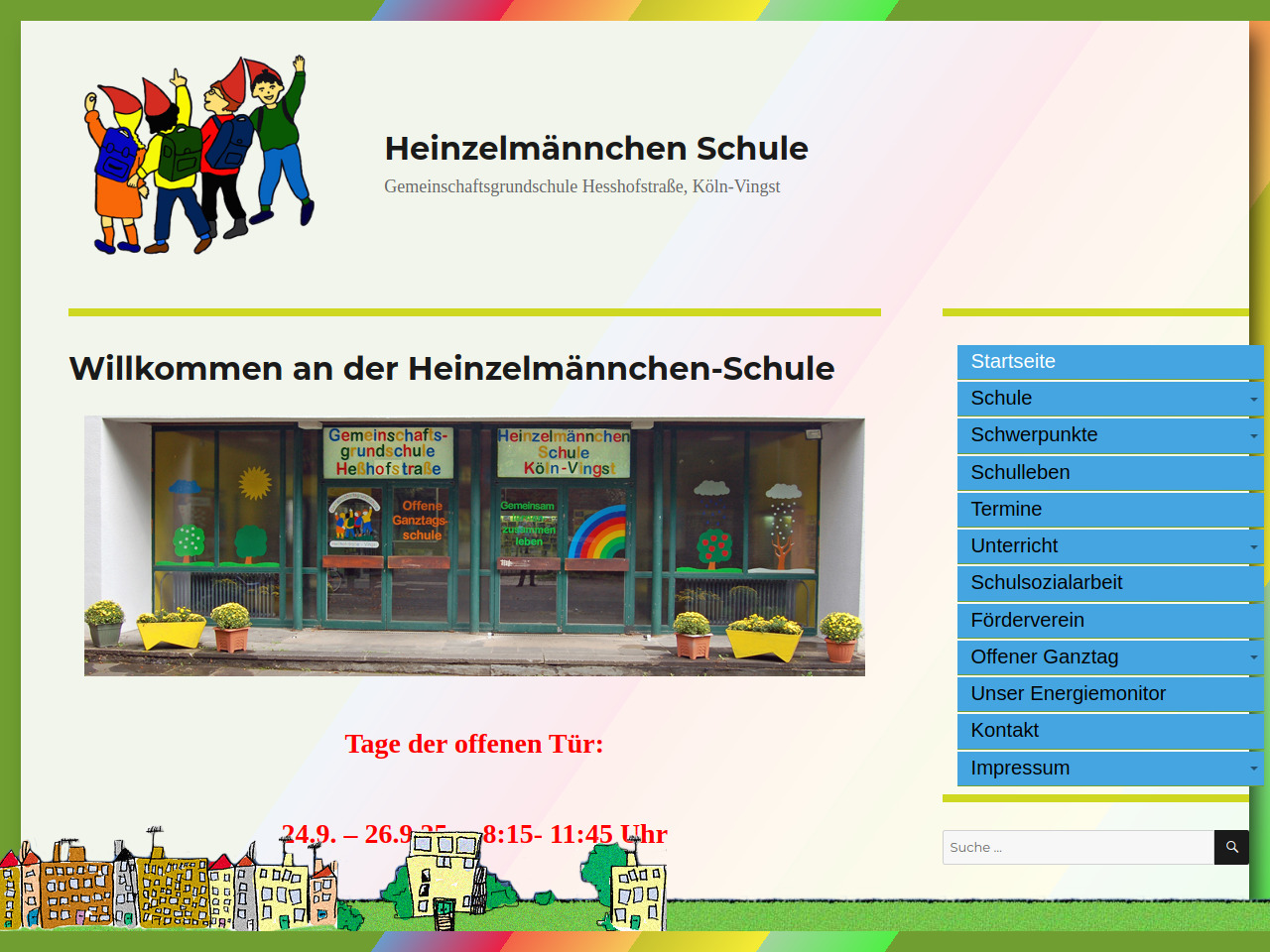Select Schulsozialarbeit in the sidebar
Image resolution: width=1270 pixels, height=952 pixels.
click(1046, 583)
